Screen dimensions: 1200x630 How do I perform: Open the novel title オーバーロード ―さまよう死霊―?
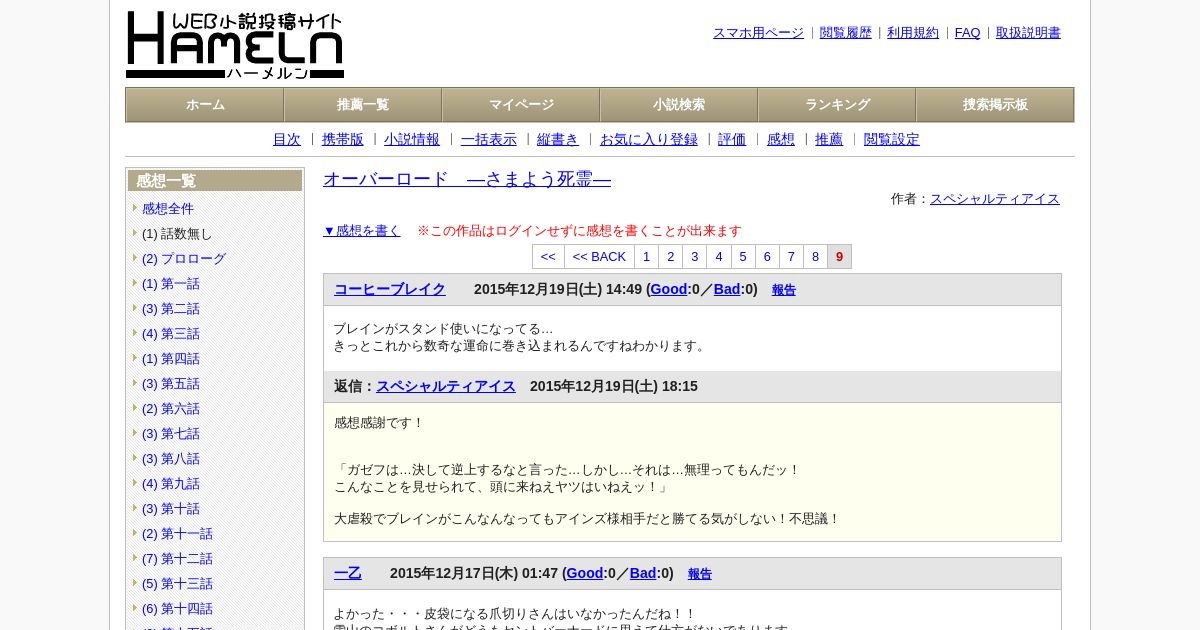pos(467,179)
